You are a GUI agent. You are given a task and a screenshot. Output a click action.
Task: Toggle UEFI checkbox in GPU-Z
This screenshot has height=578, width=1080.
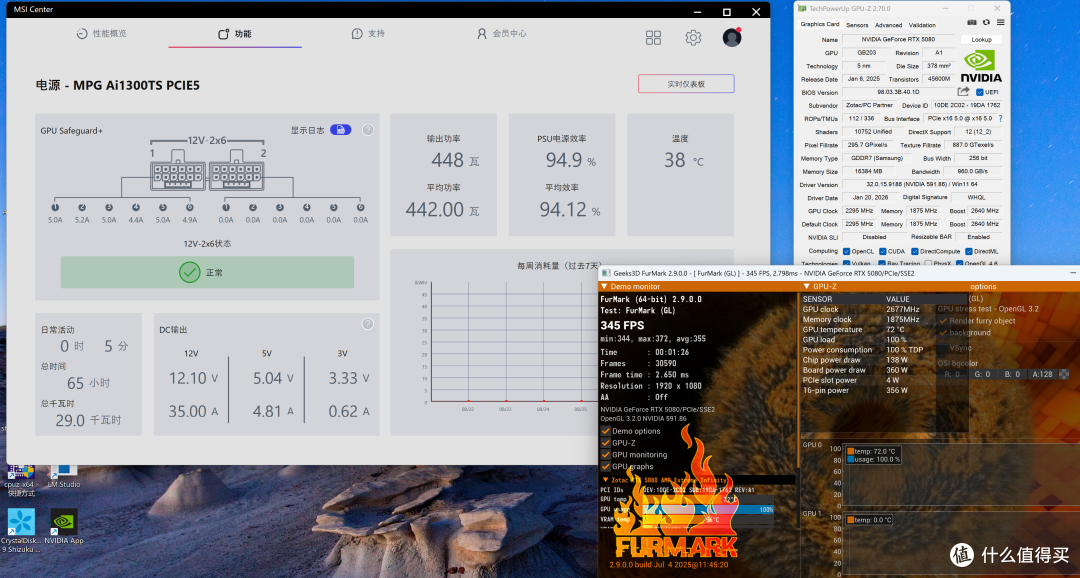coord(979,92)
